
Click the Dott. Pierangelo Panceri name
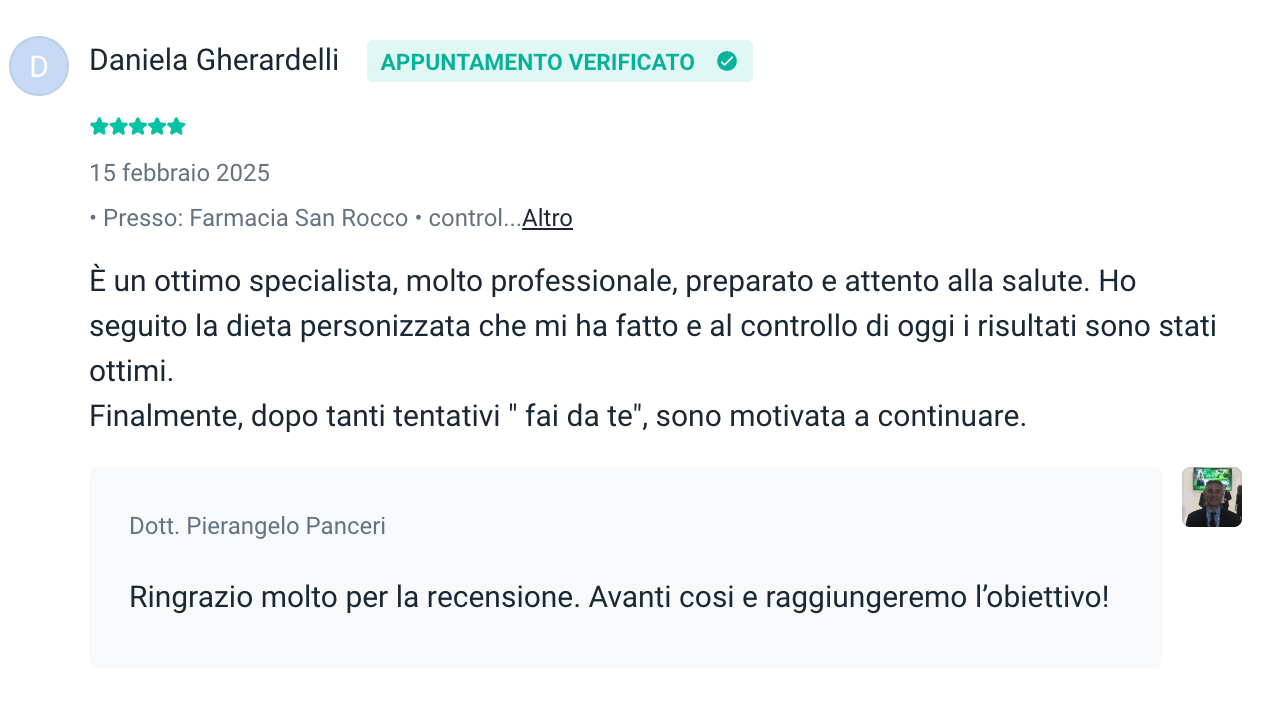(257, 526)
